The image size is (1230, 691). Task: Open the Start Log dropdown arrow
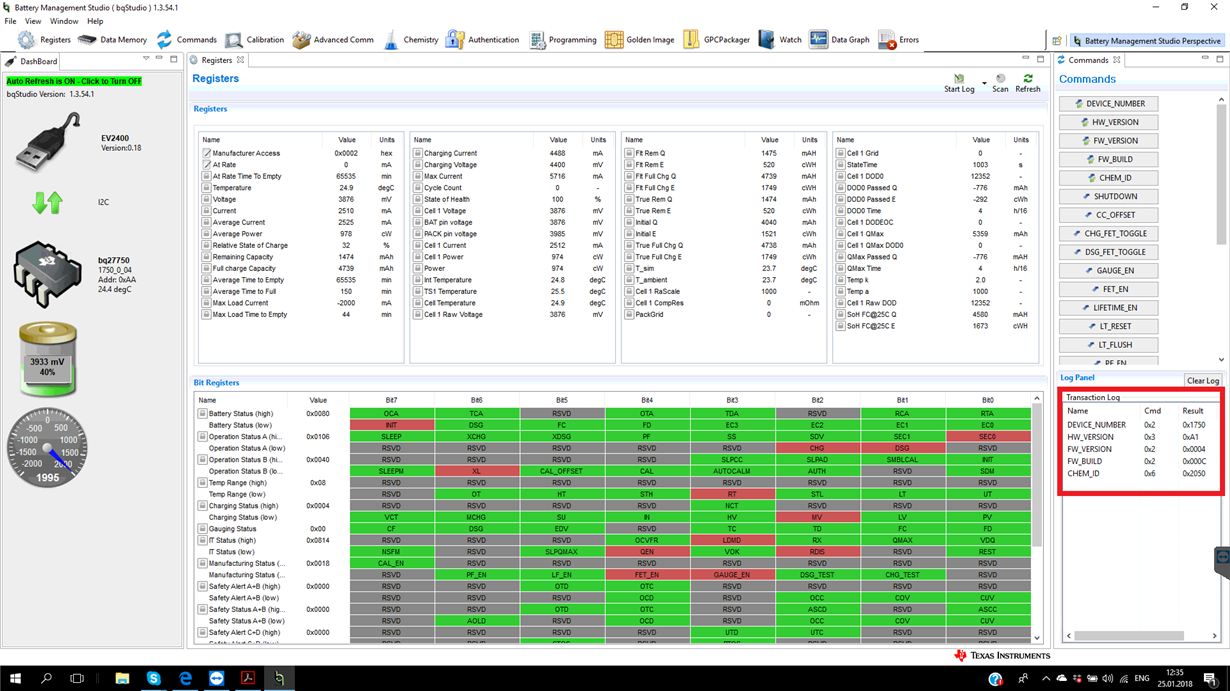click(x=984, y=82)
